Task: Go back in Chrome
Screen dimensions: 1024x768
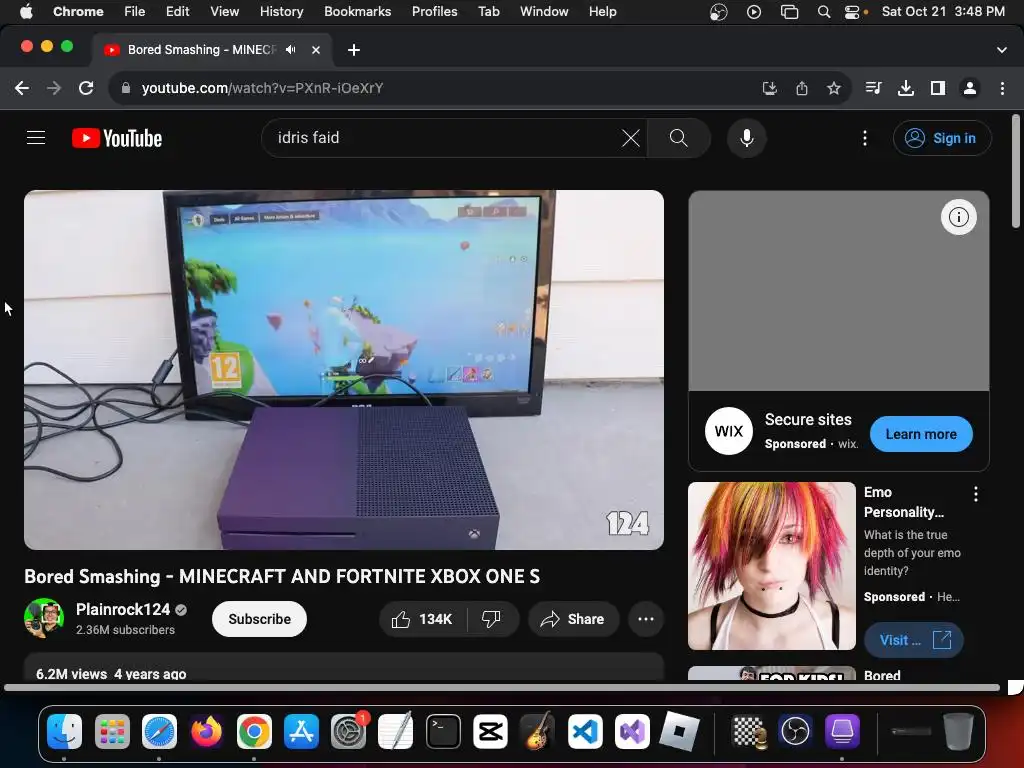Action: [22, 88]
